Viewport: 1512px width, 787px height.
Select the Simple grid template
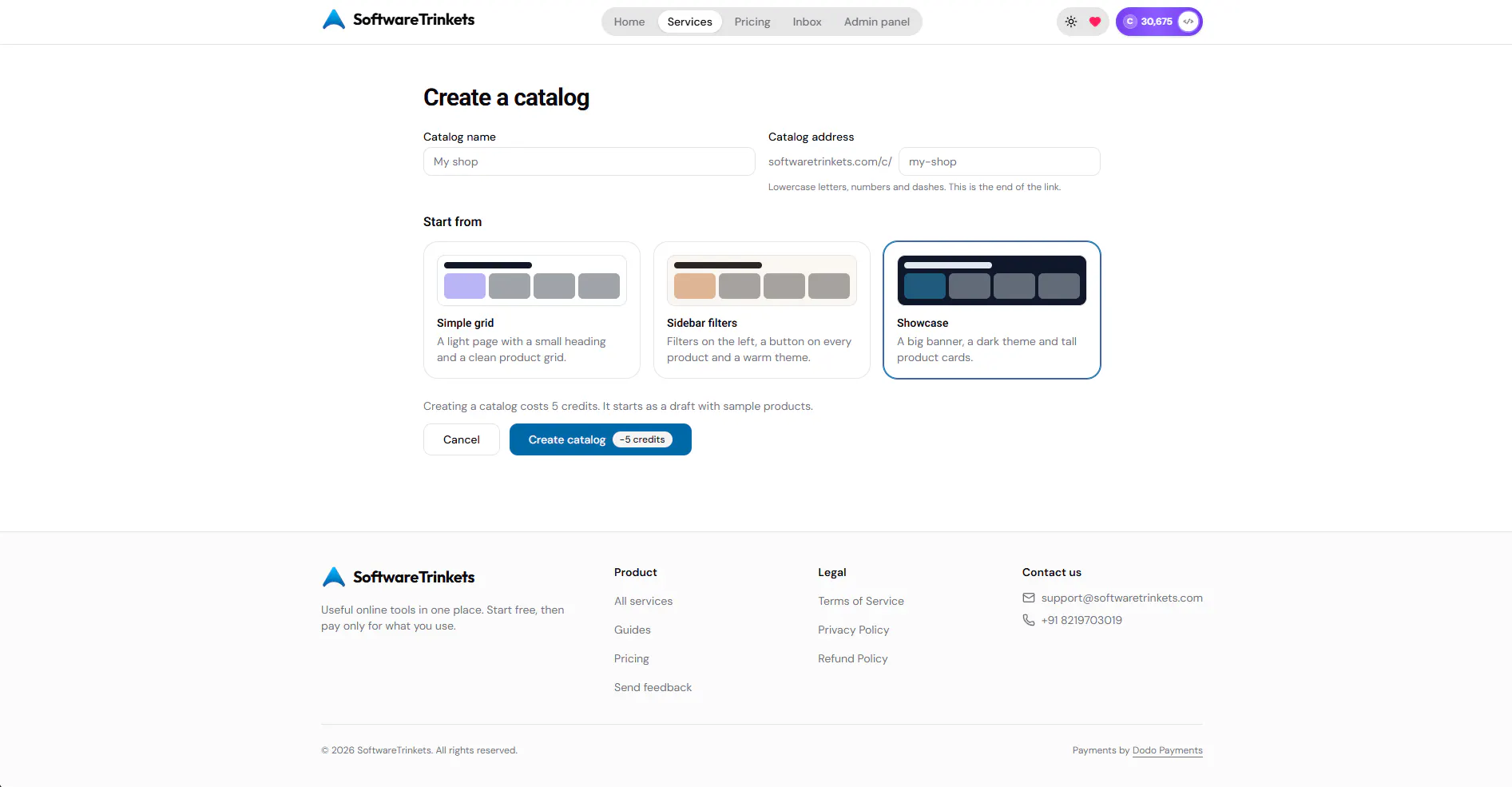click(532, 310)
